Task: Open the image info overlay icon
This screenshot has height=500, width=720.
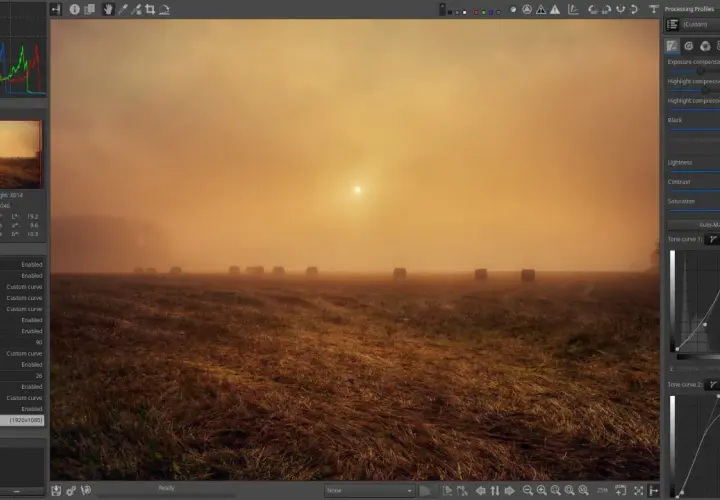Action: pos(74,9)
